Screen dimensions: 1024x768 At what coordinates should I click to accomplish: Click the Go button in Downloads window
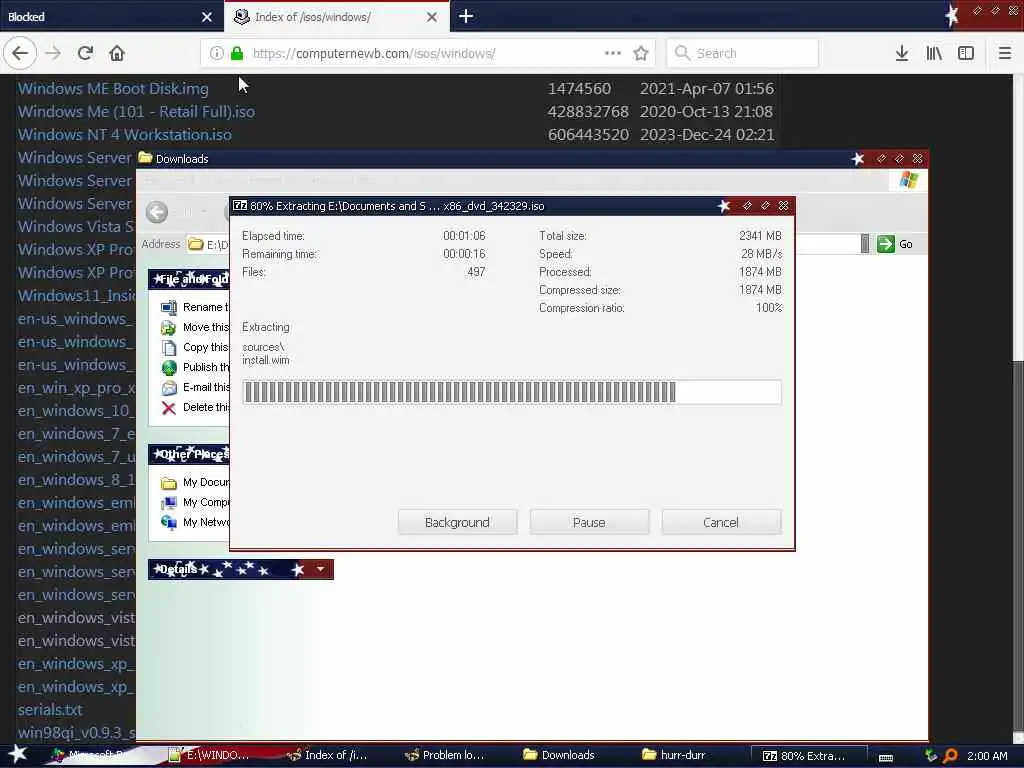[895, 244]
